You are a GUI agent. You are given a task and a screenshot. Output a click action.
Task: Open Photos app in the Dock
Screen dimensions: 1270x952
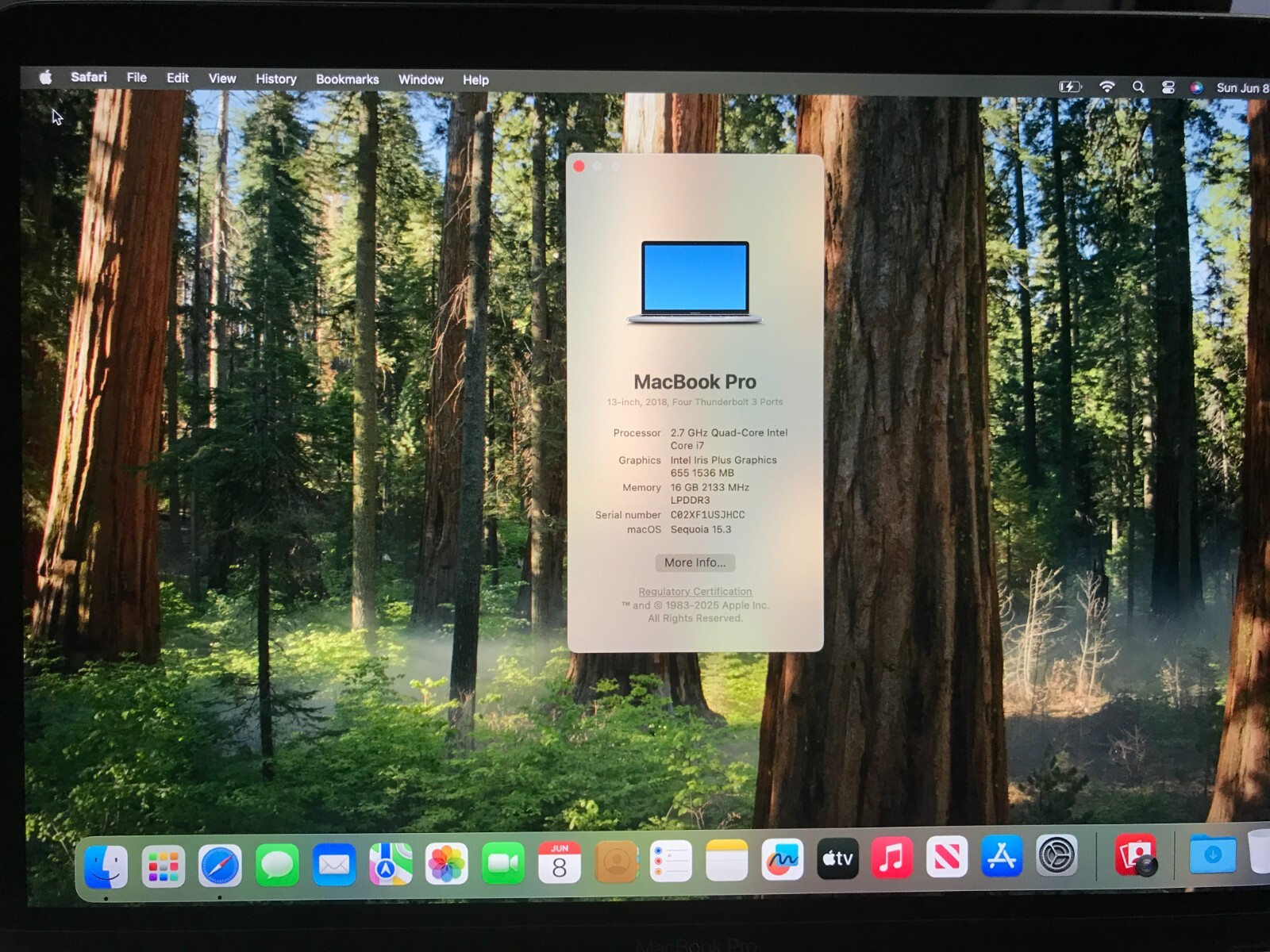coord(447,863)
